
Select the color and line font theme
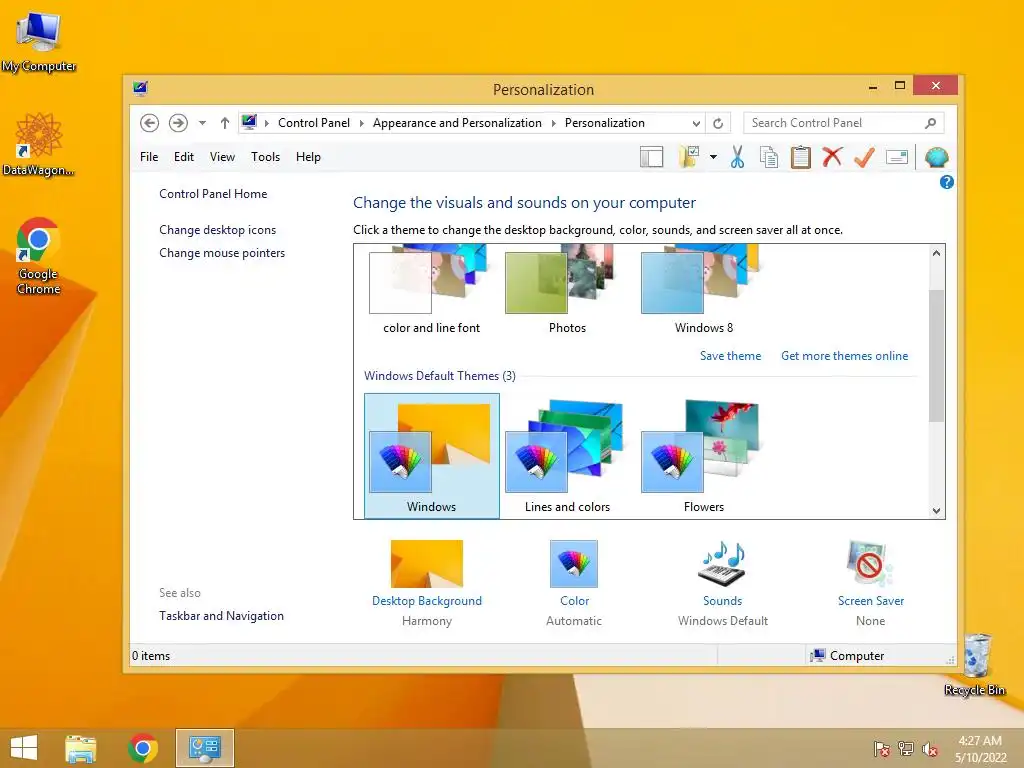pos(432,291)
